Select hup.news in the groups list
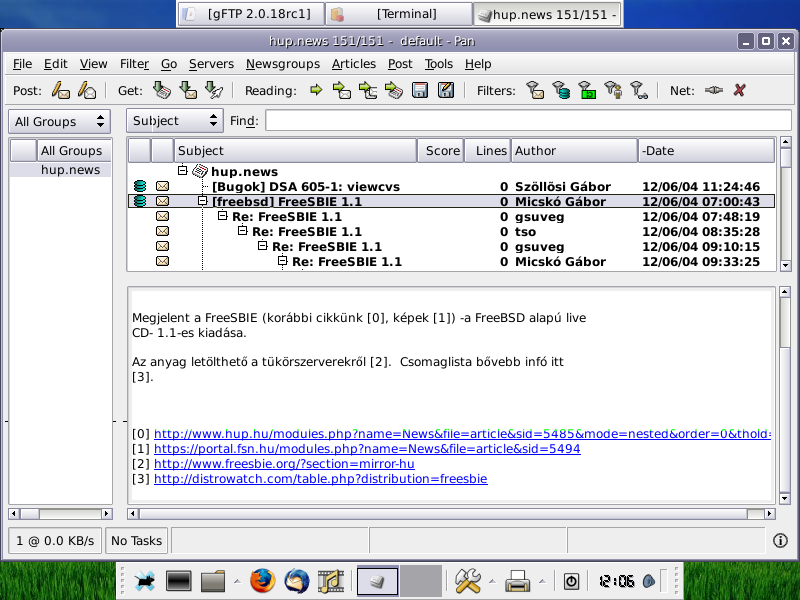The width and height of the screenshot is (800, 600). pyautogui.click(x=70, y=170)
